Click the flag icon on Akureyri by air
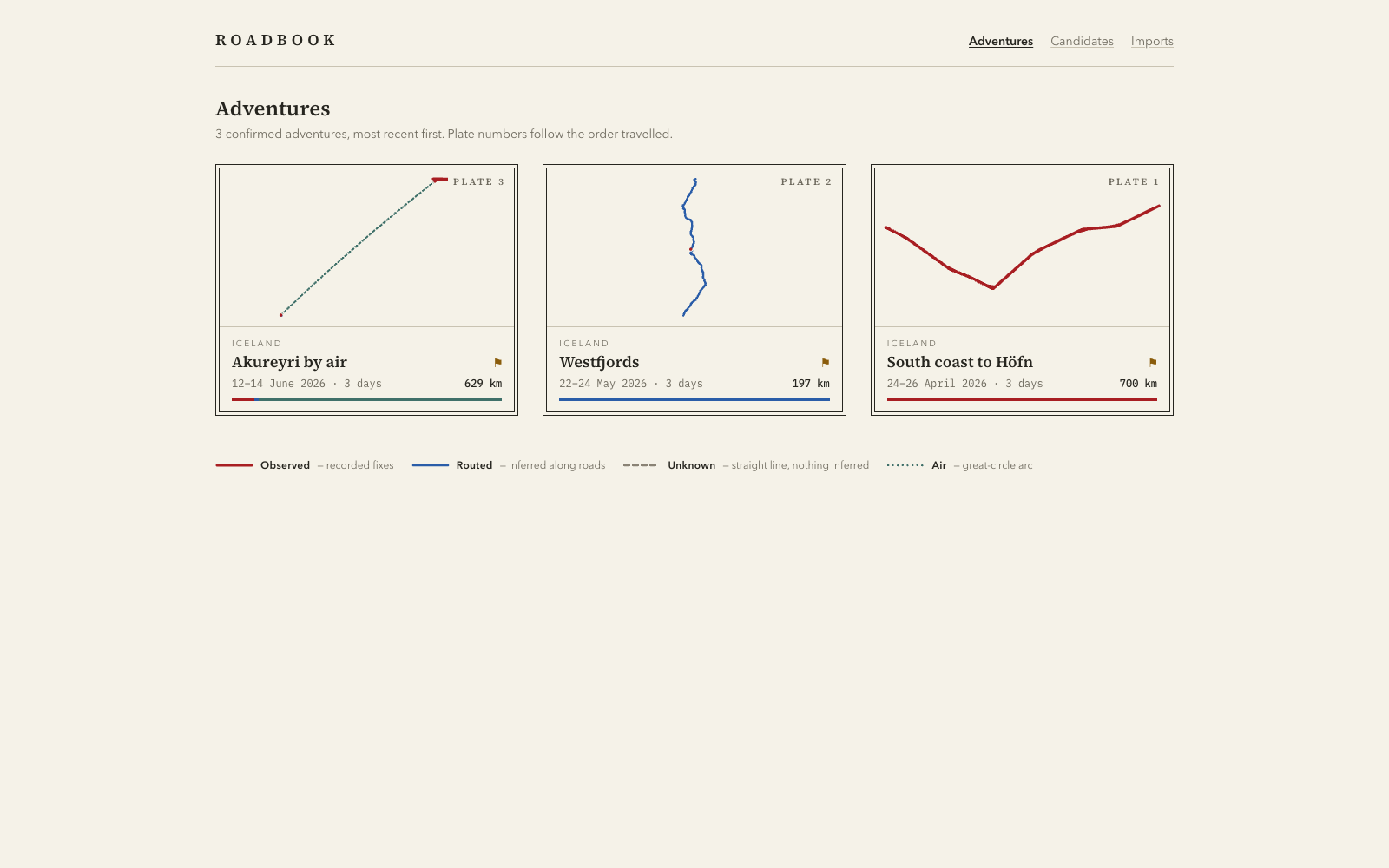The height and width of the screenshot is (868, 1389). 497,363
